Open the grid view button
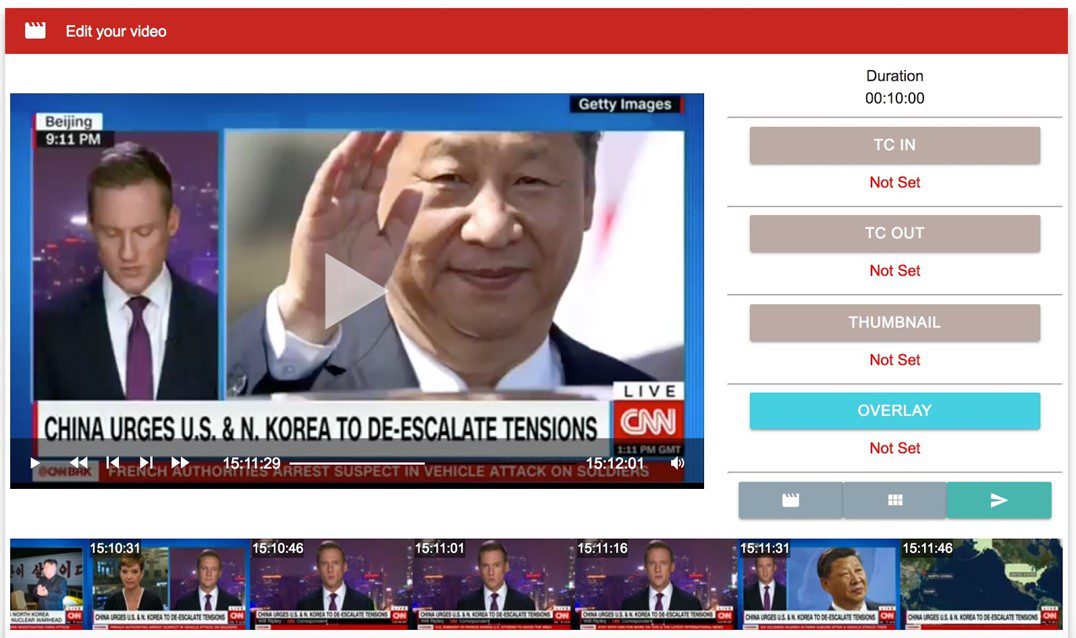 tap(895, 500)
